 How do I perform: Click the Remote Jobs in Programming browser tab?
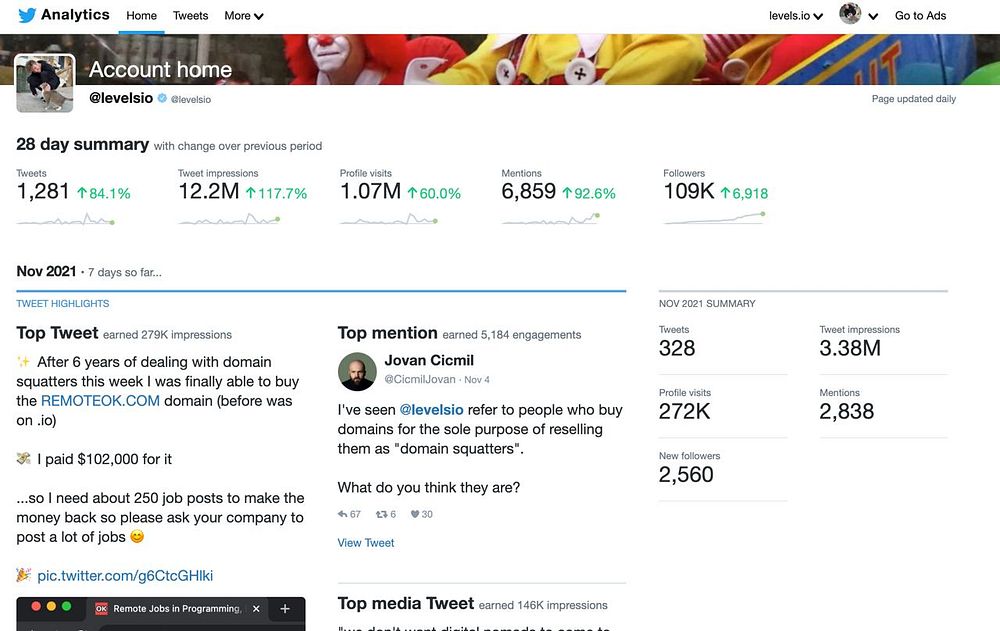click(177, 609)
